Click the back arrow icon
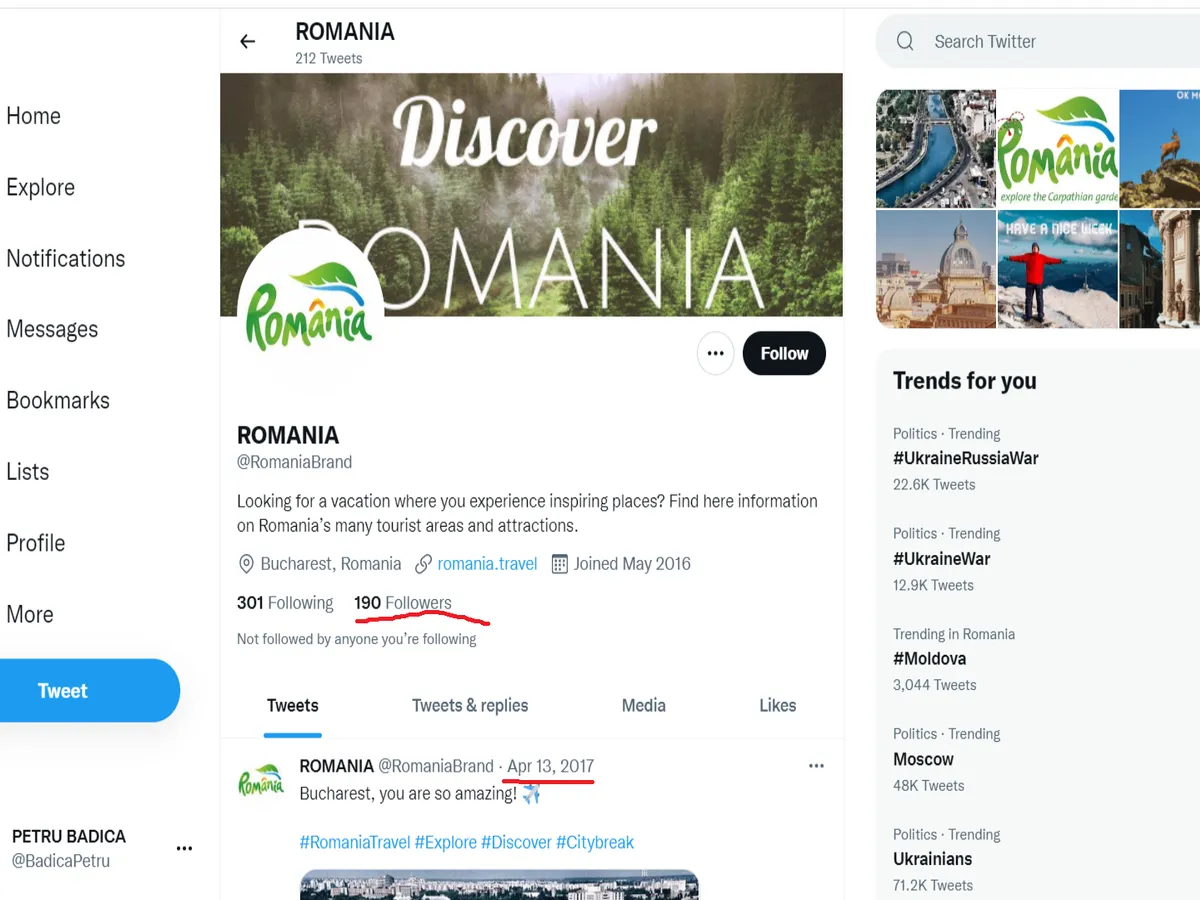This screenshot has width=1200, height=900. [247, 41]
